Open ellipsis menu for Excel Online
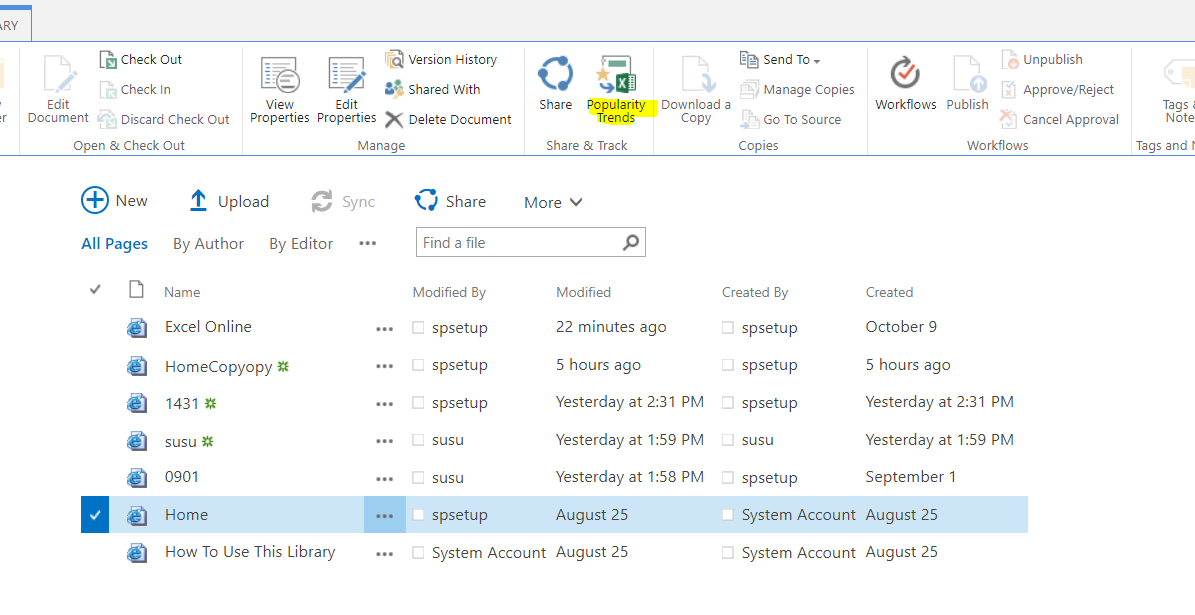 (x=385, y=328)
